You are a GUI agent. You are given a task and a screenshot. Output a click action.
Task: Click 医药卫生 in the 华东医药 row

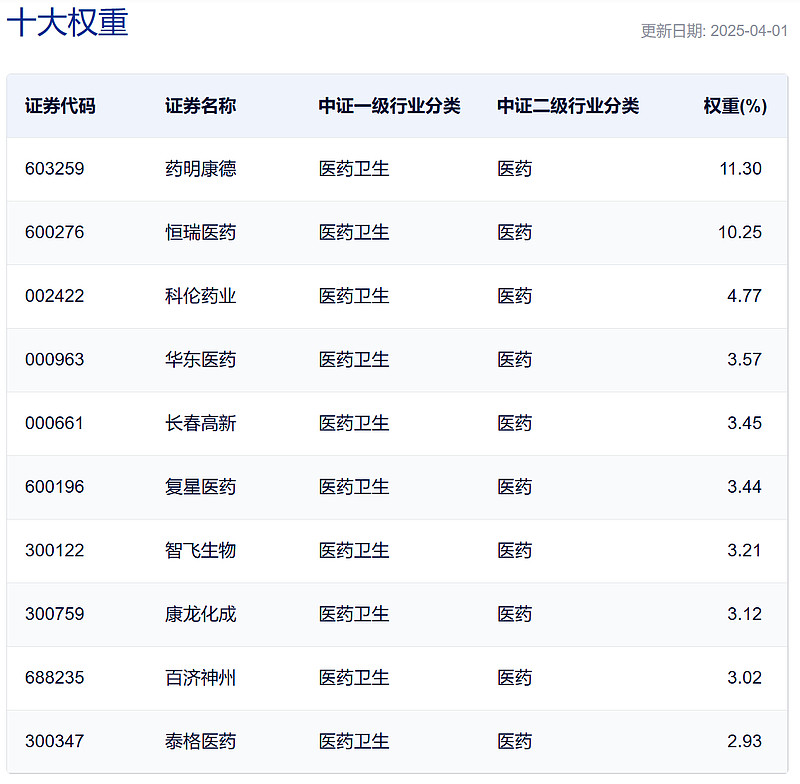pos(354,360)
